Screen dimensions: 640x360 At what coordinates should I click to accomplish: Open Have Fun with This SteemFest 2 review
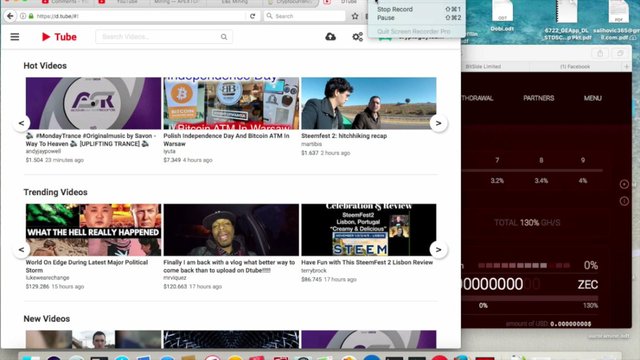(x=367, y=262)
